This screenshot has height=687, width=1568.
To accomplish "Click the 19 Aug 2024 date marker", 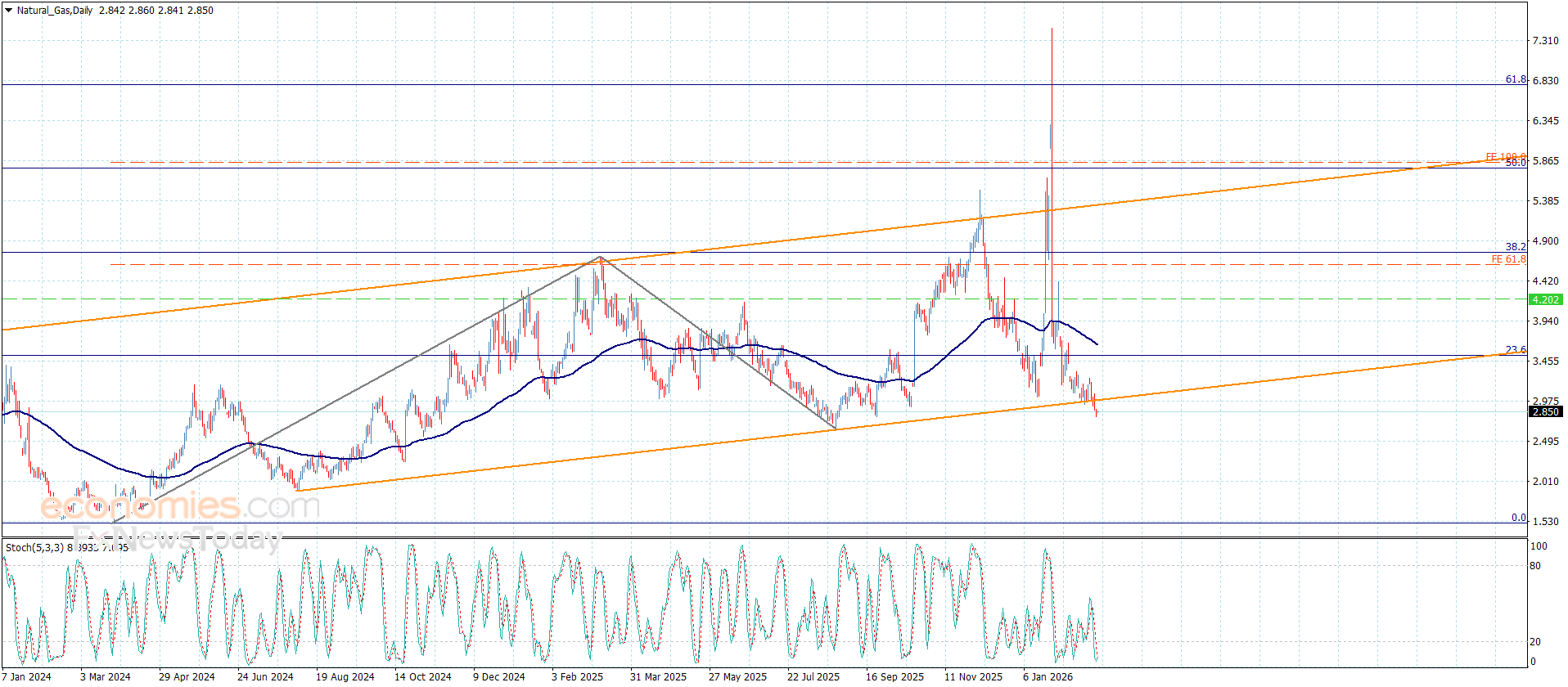I will [x=345, y=676].
